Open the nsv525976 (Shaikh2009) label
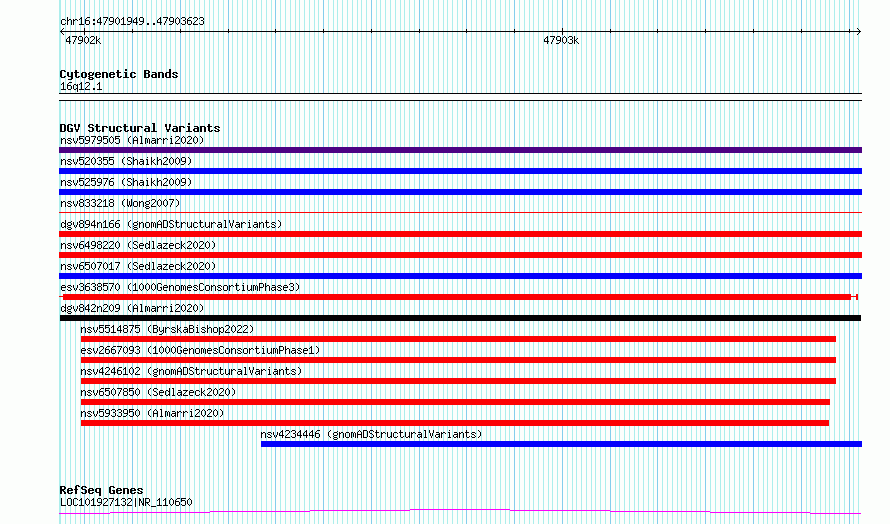Image resolution: width=890 pixels, height=524 pixels. coord(126,182)
